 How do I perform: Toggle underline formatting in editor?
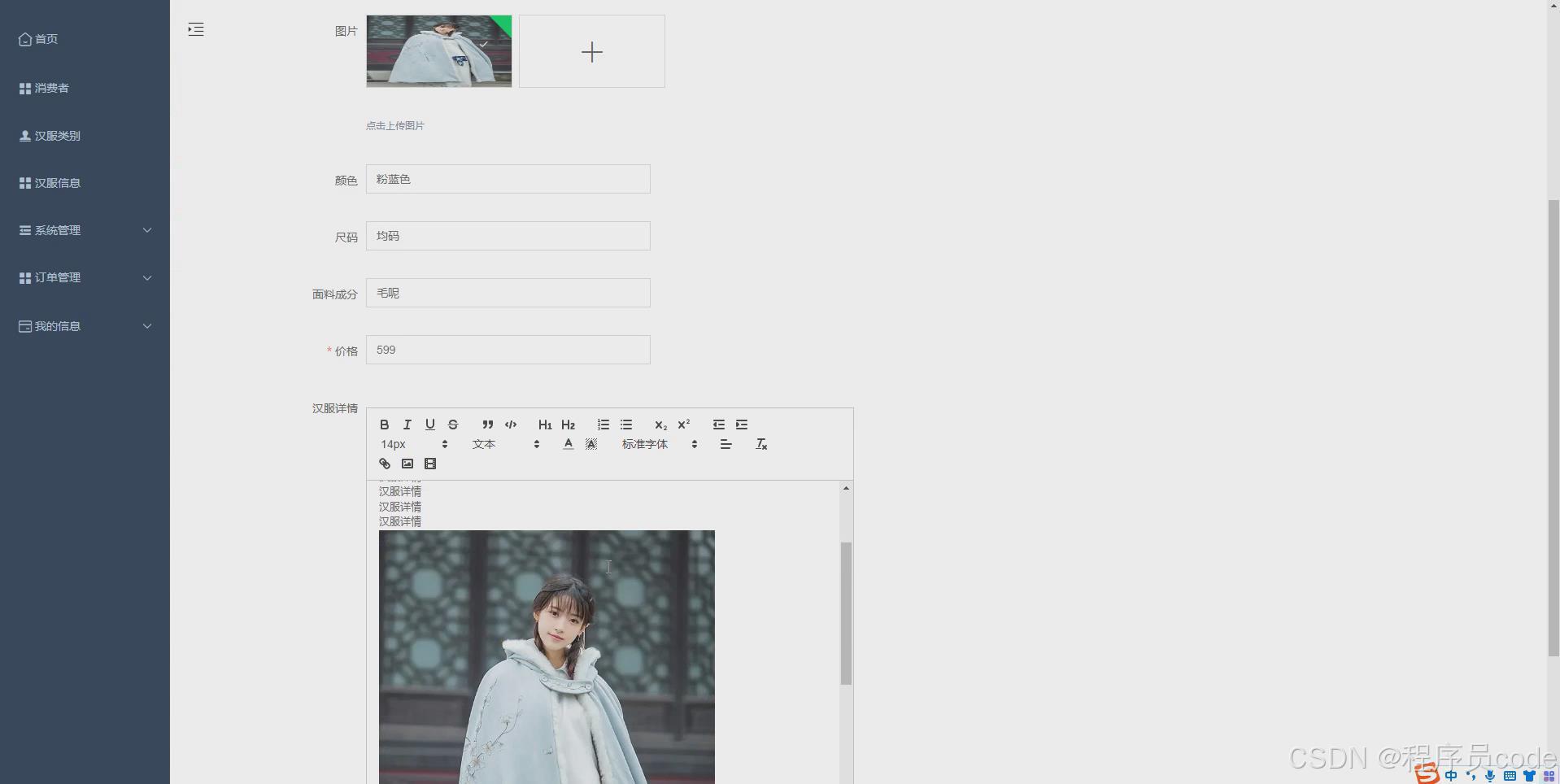430,425
